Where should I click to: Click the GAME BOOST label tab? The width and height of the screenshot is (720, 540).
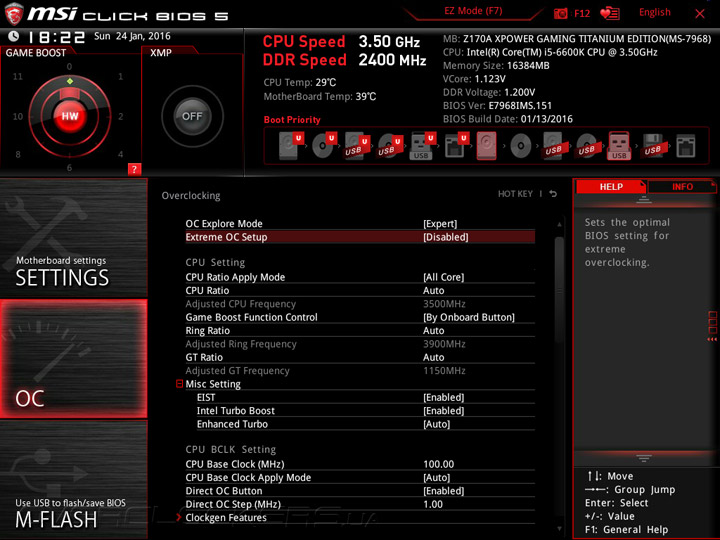[36, 53]
